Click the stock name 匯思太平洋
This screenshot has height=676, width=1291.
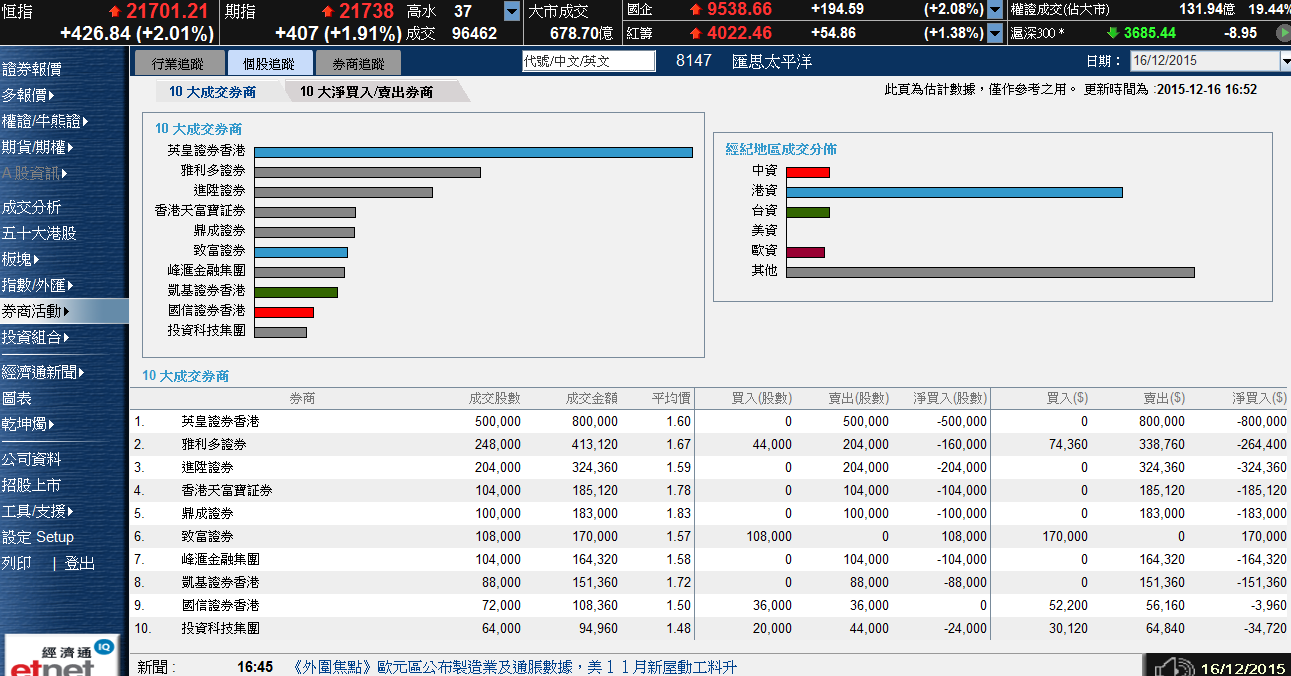[772, 61]
